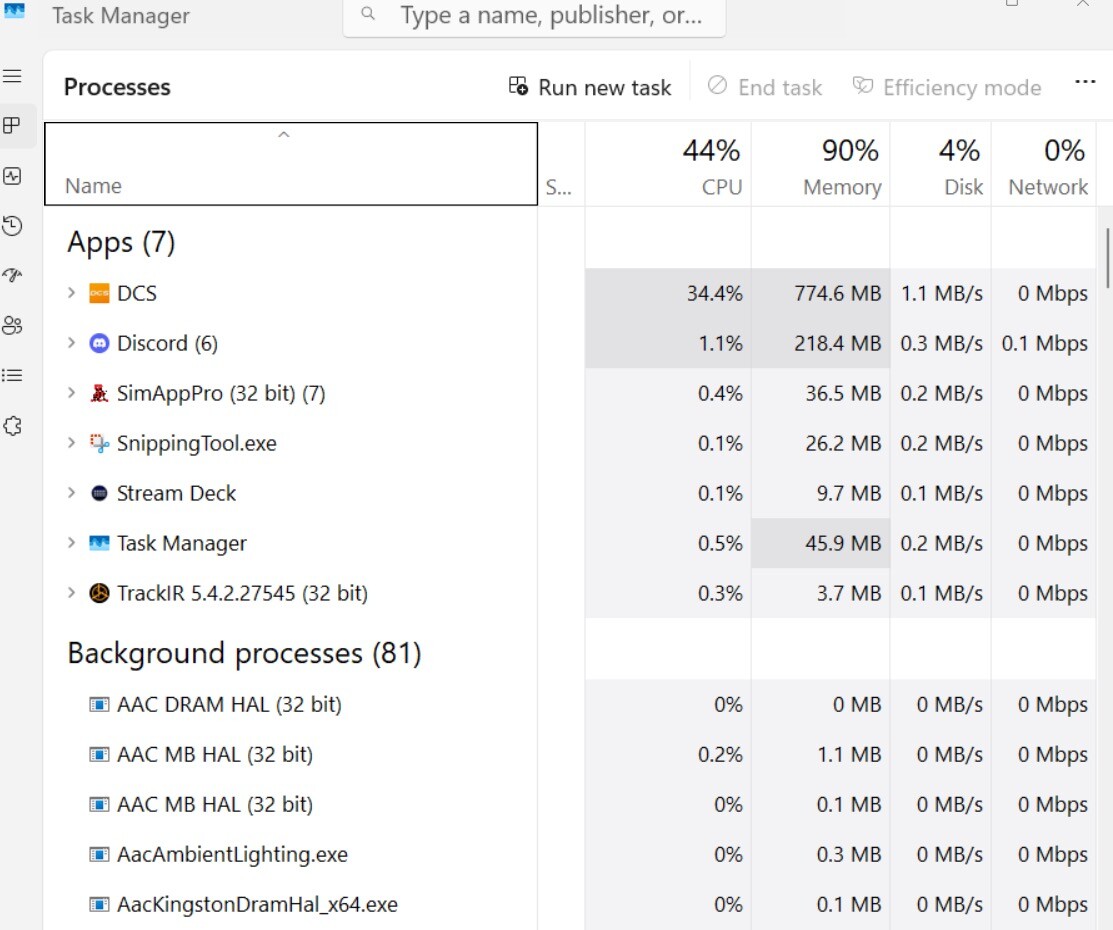The image size is (1113, 930).
Task: Click DCS 1.1 MB/s disk value
Action: 942,293
